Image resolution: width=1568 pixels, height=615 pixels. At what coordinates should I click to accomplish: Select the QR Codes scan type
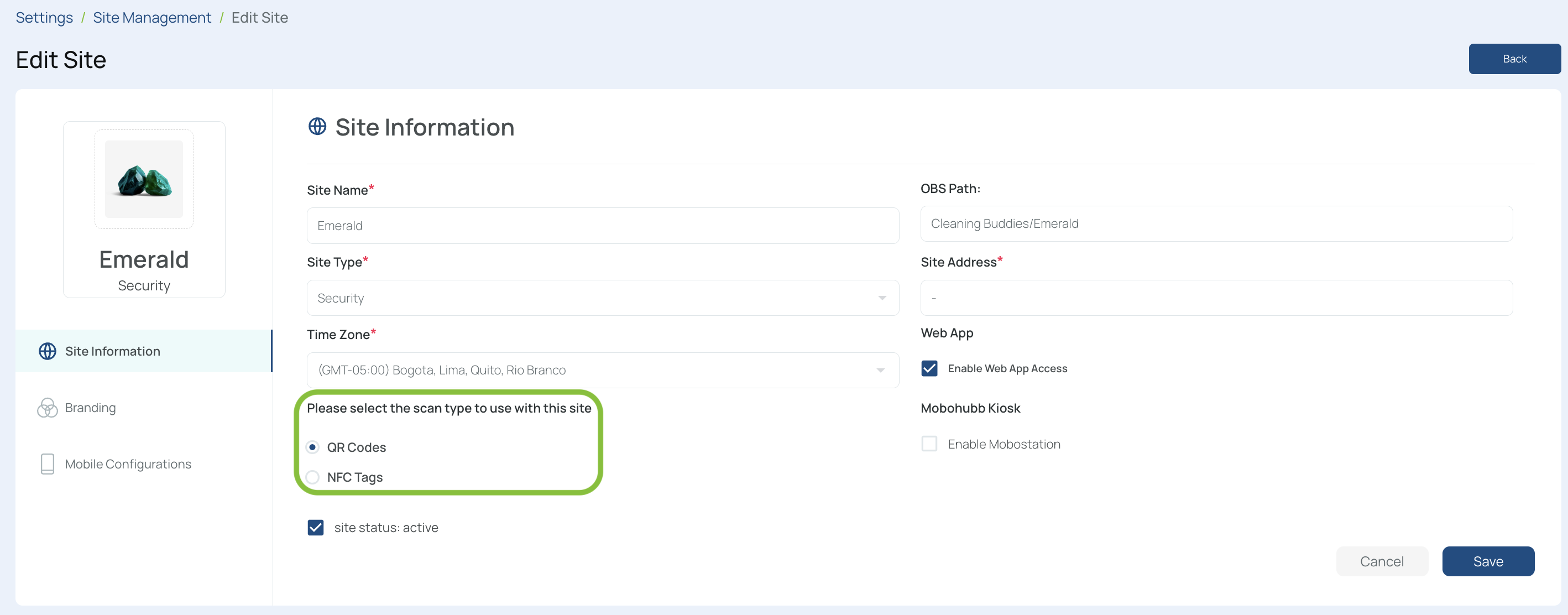click(312, 447)
